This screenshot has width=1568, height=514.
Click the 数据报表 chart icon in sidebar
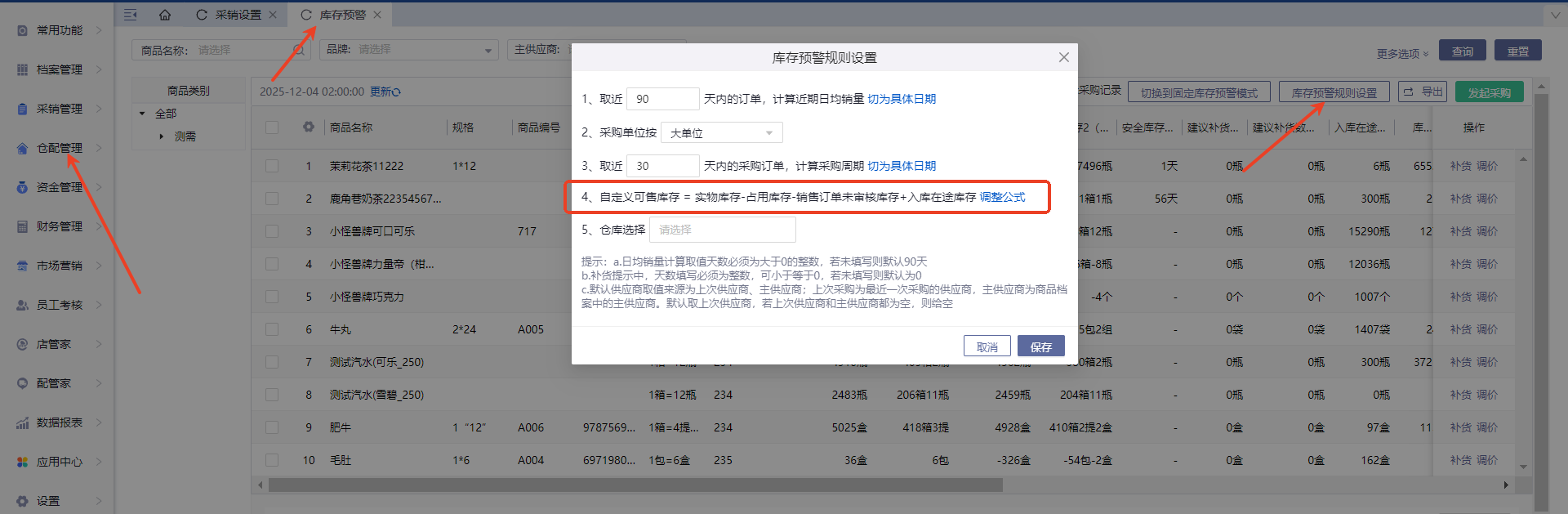[x=22, y=422]
